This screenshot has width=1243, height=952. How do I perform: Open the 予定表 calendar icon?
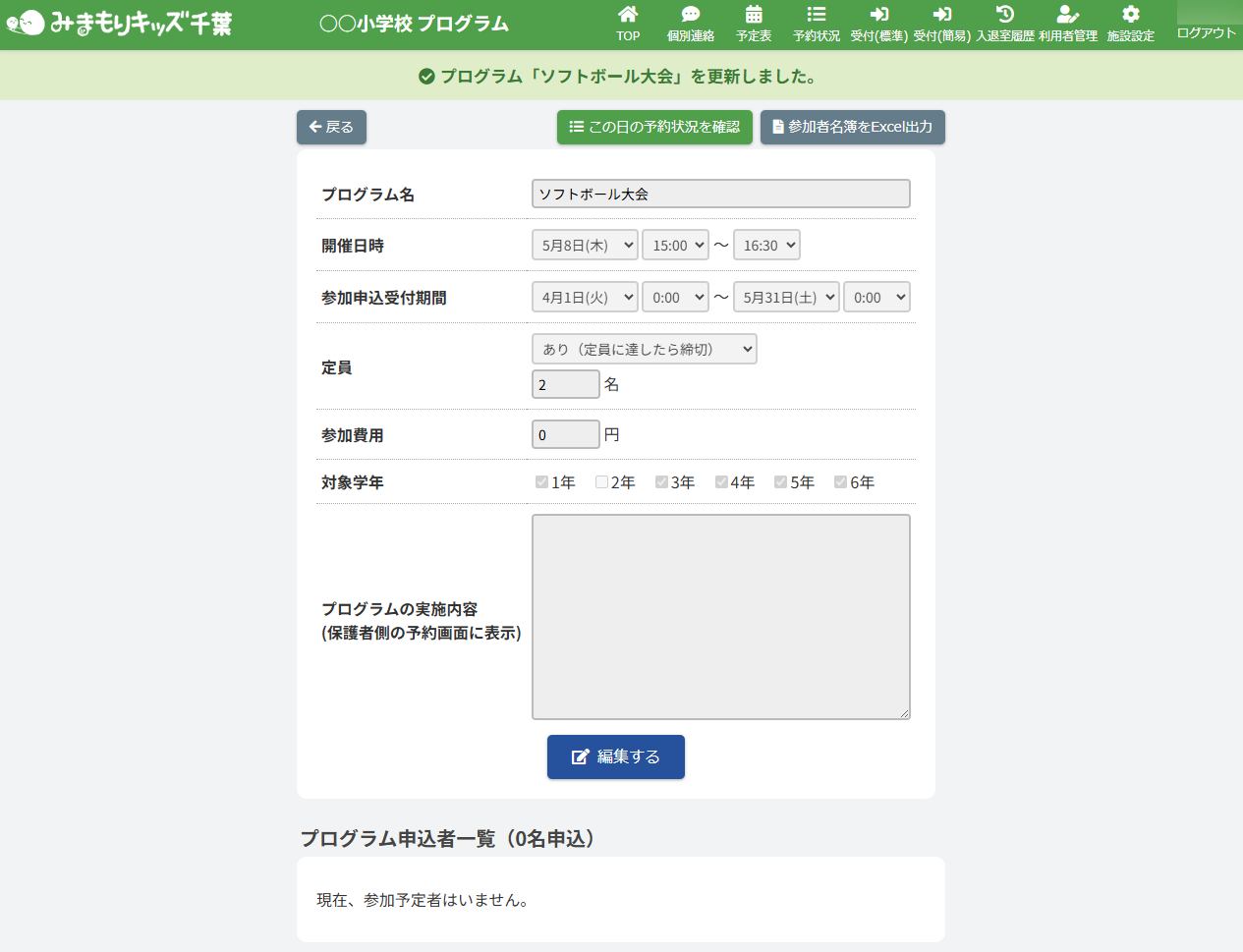pyautogui.click(x=754, y=15)
